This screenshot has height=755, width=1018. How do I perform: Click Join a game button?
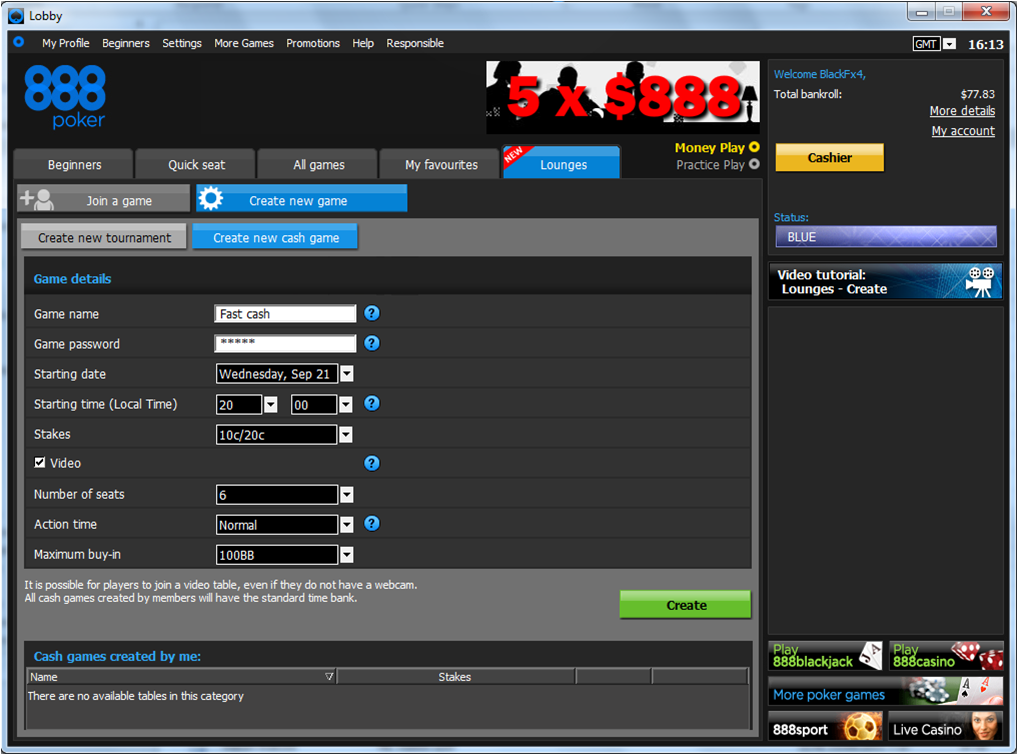[x=104, y=199]
